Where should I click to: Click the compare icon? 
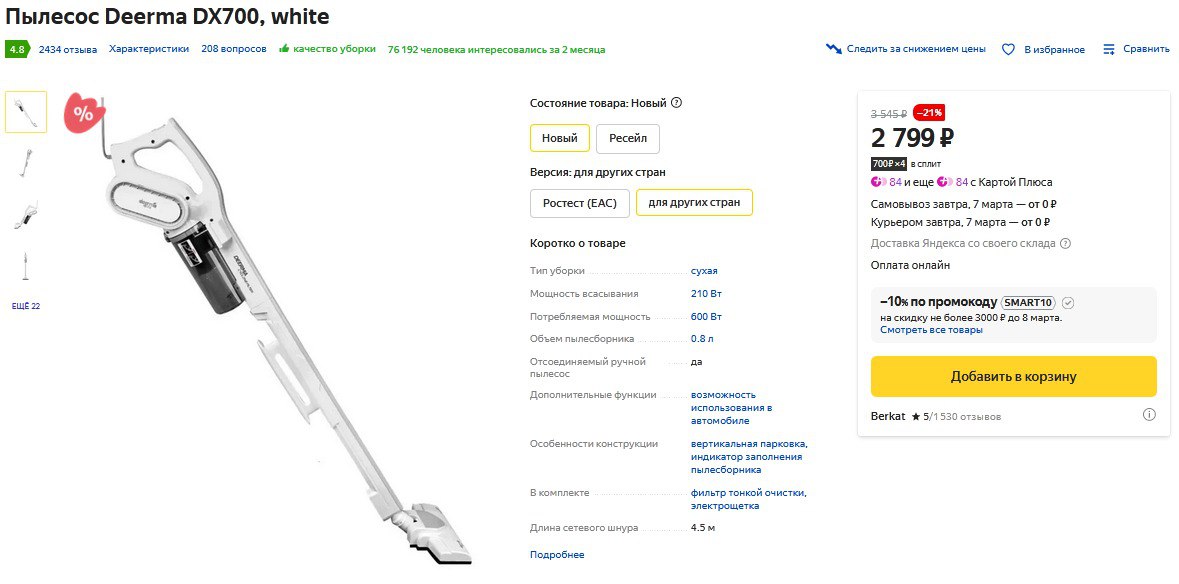1108,49
